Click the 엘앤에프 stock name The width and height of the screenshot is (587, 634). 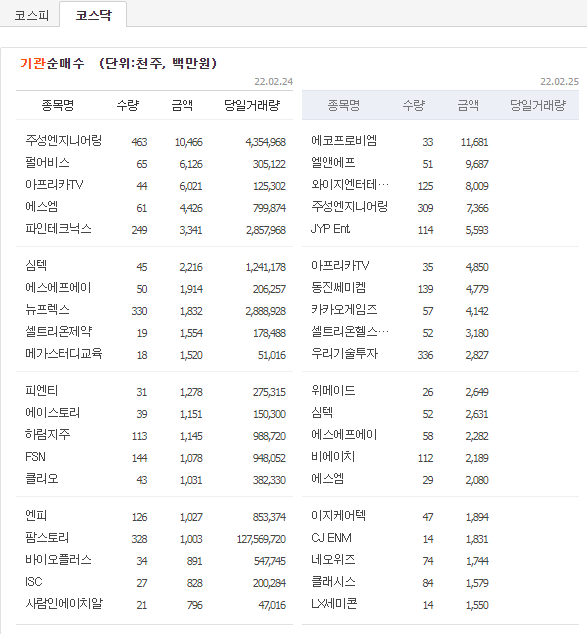[333, 163]
